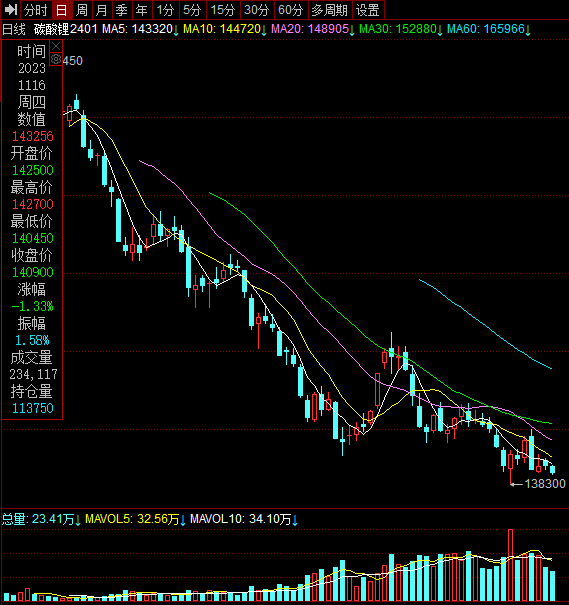Image resolution: width=569 pixels, height=605 pixels.
Task: Open the 多周期 multi-period view
Action: click(330, 10)
